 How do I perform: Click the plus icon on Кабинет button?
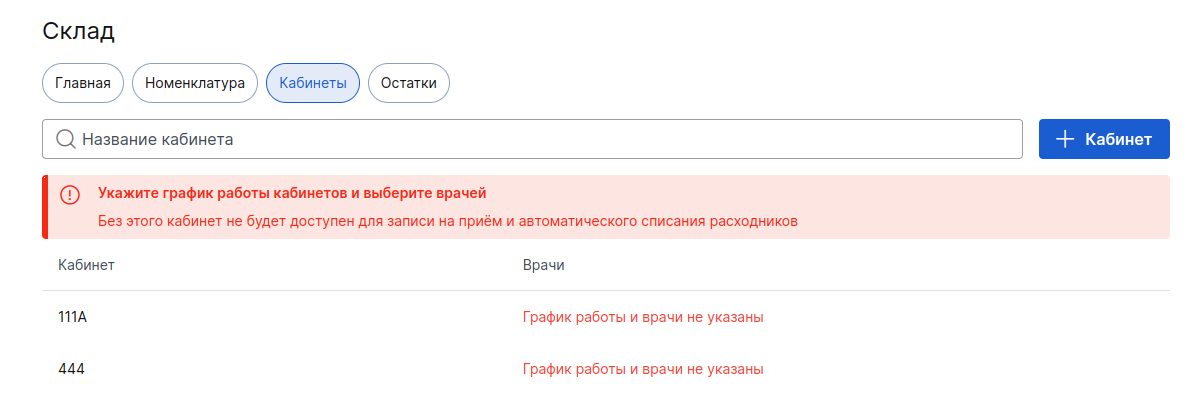coord(1065,139)
